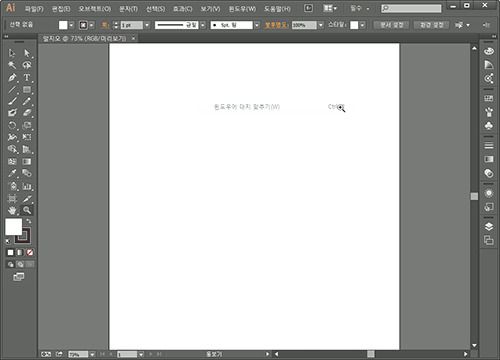500x360 pixels.
Task: Open fill color dropdown in control bar
Action: pos(71,25)
